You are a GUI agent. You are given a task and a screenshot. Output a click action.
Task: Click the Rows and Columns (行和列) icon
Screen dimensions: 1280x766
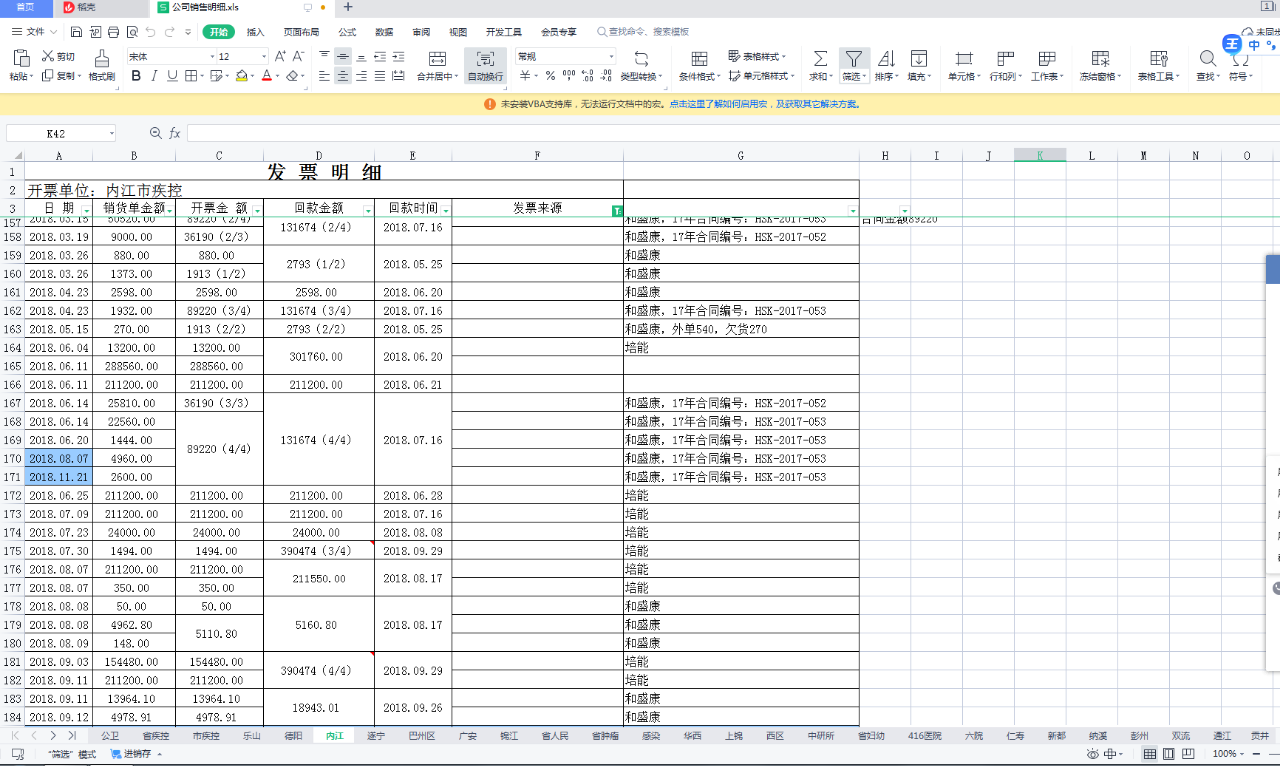[1006, 58]
